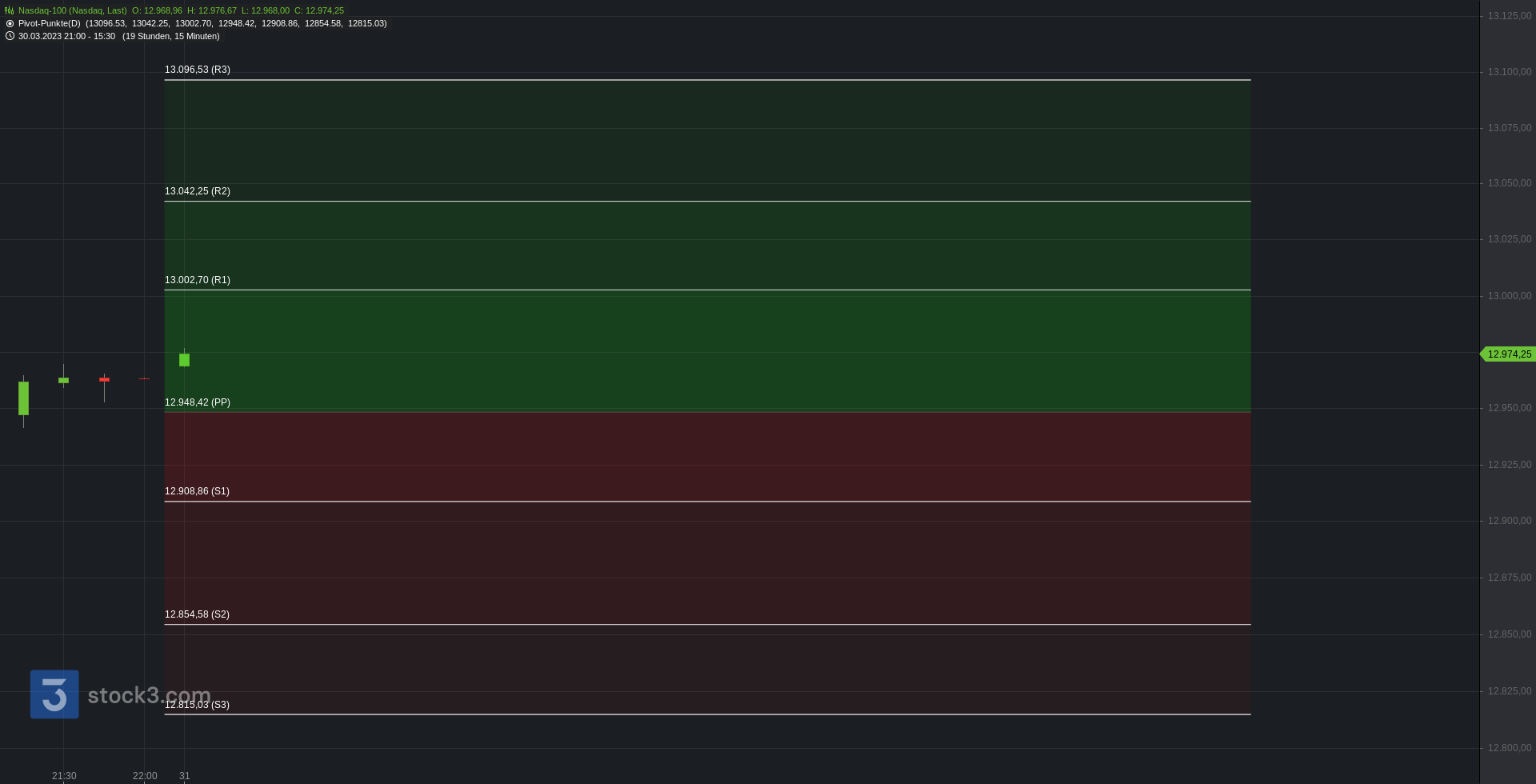The height and width of the screenshot is (784, 1536).
Task: Select the 12.815,03 (S3) support label
Action: click(x=197, y=705)
